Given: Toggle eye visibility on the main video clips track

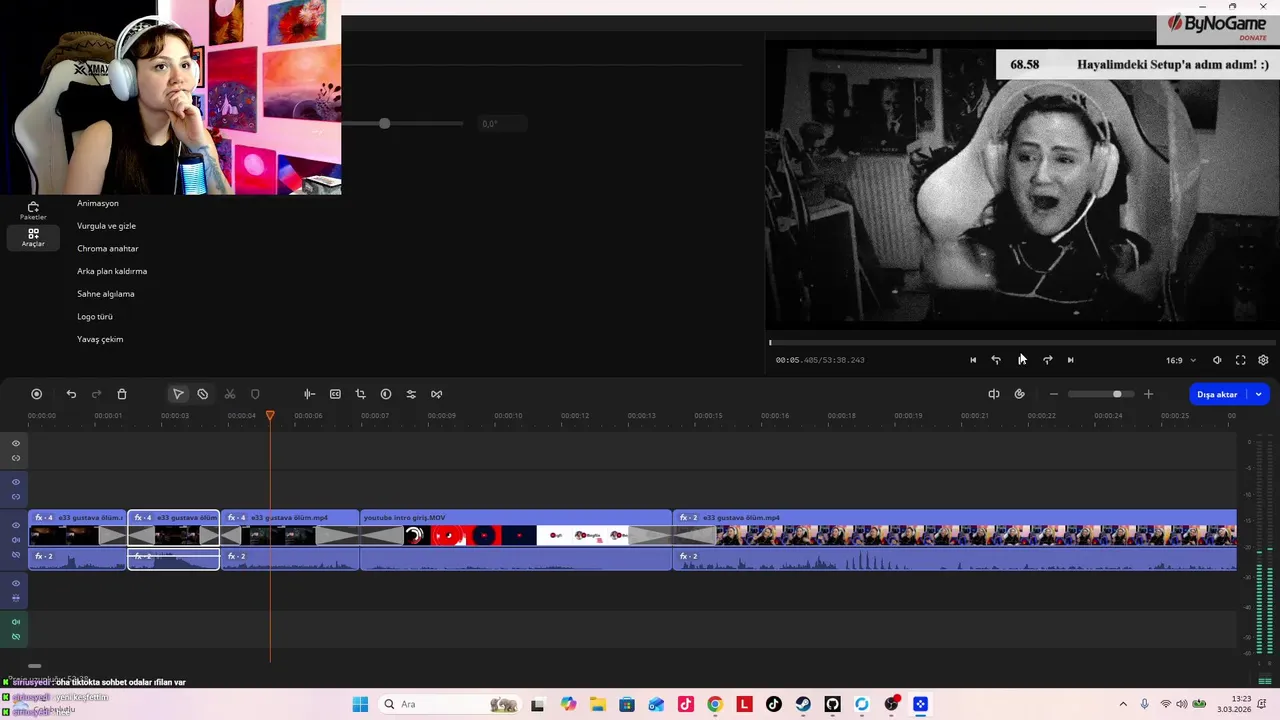Looking at the screenshot, I should pos(16,525).
